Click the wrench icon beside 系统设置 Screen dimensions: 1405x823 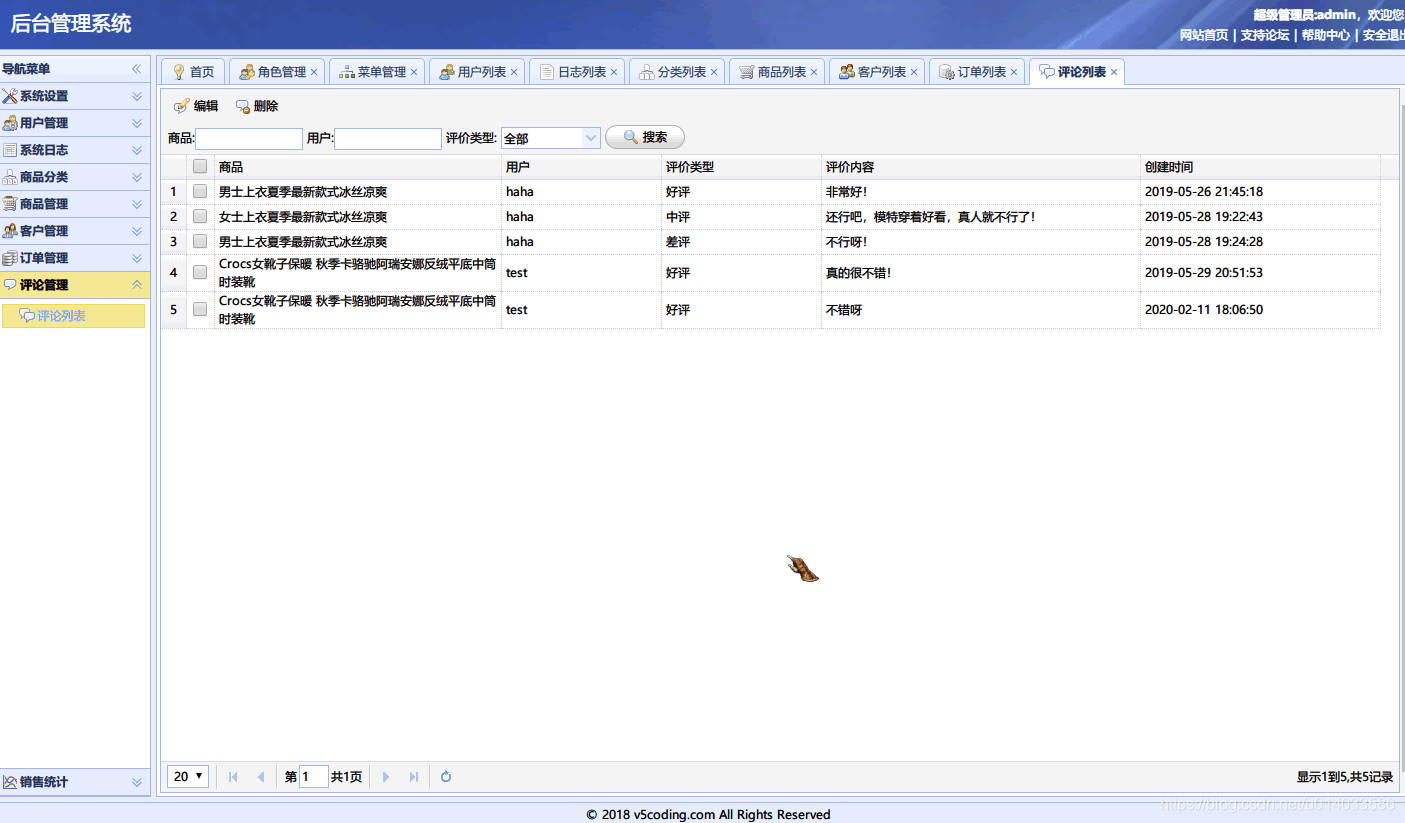(10, 96)
